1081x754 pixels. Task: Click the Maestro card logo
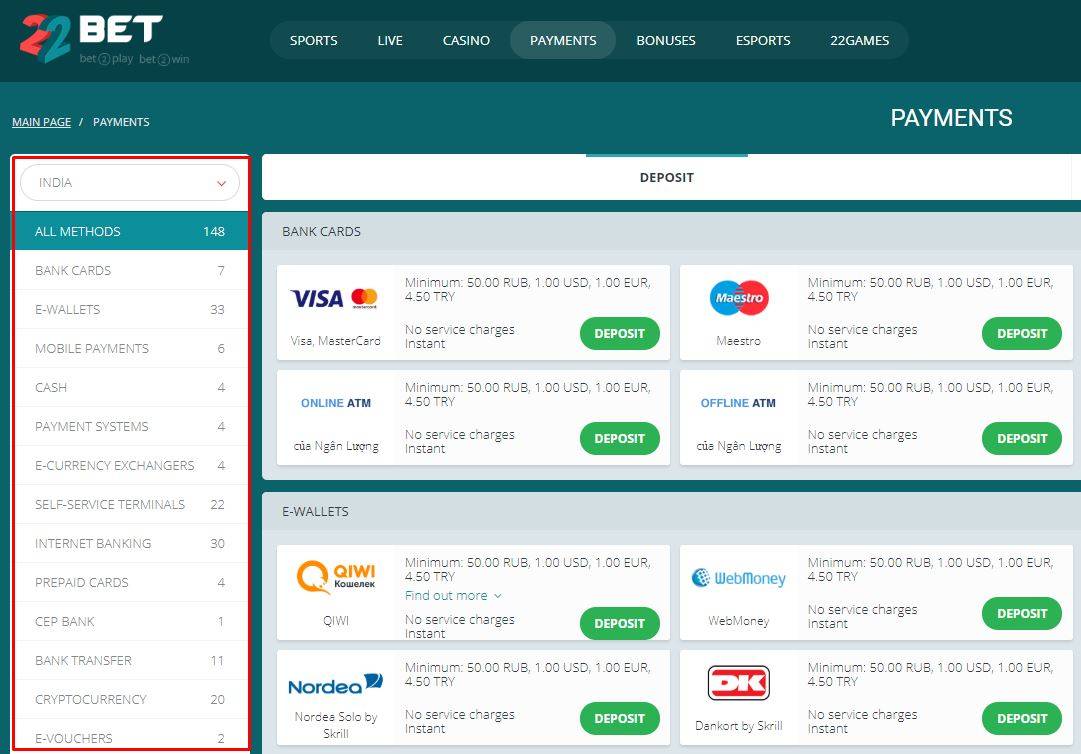pyautogui.click(x=738, y=298)
